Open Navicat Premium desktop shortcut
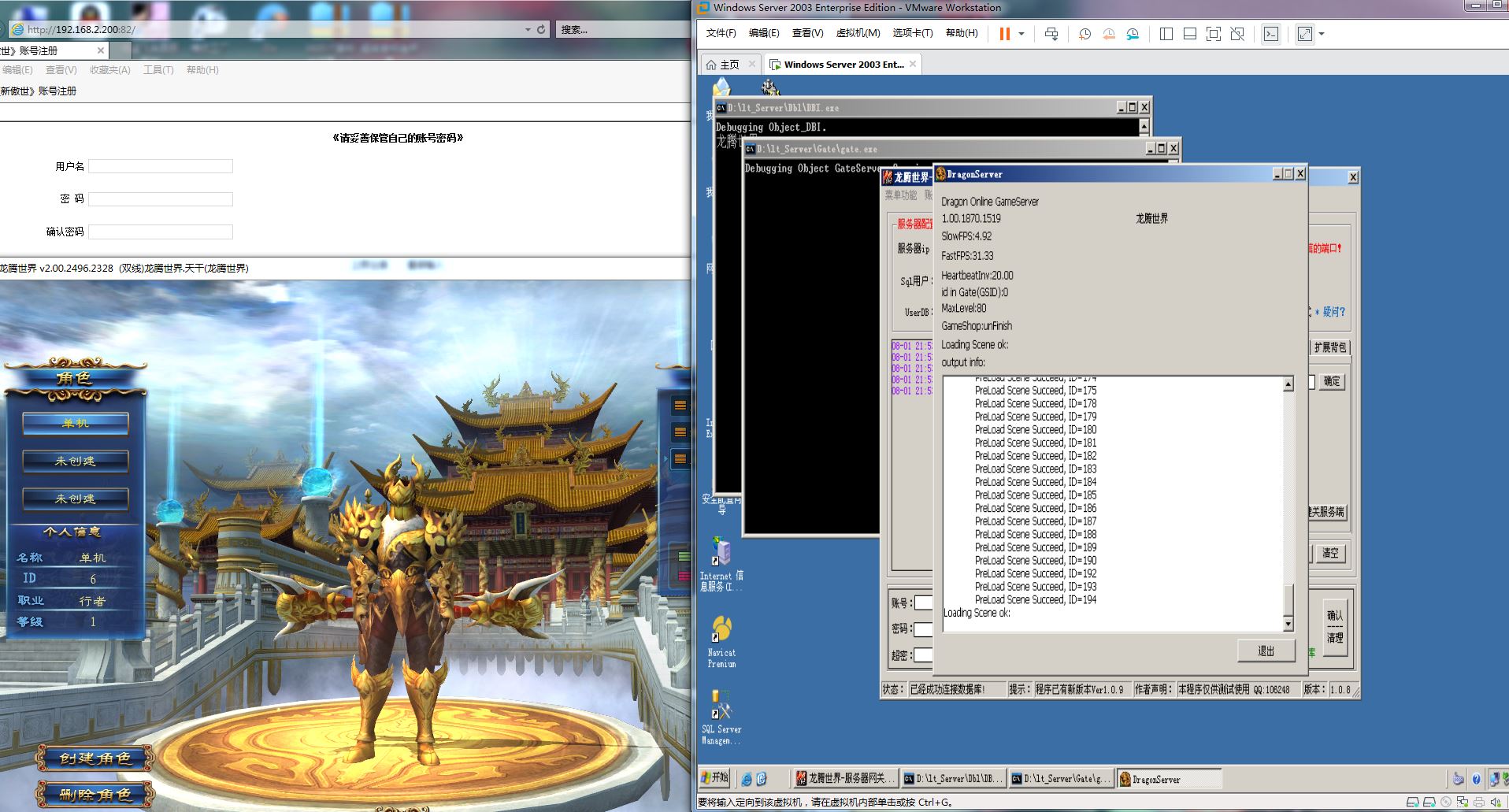 coord(721,642)
